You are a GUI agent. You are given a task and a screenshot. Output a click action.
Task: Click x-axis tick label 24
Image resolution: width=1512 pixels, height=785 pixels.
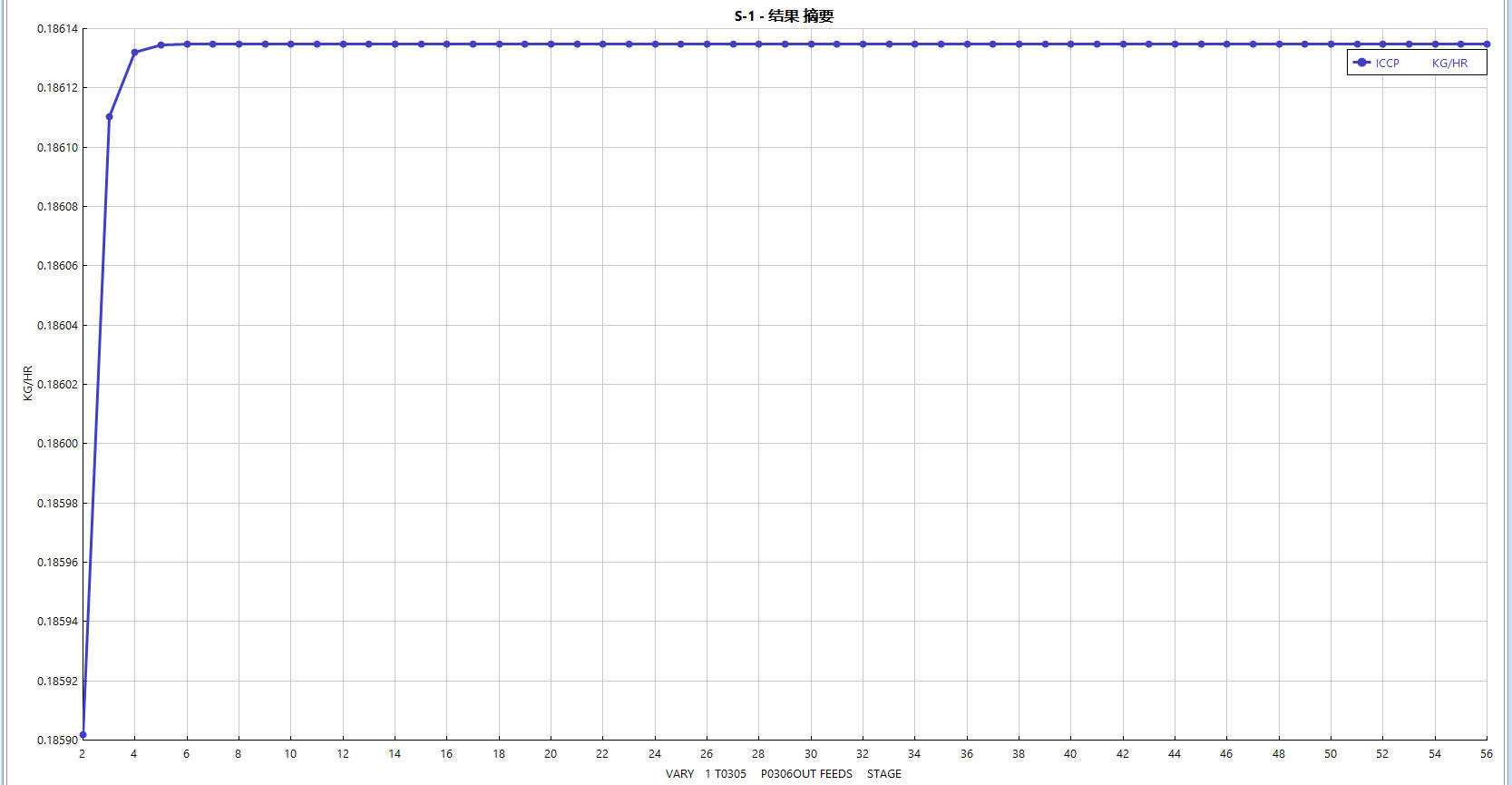point(655,754)
